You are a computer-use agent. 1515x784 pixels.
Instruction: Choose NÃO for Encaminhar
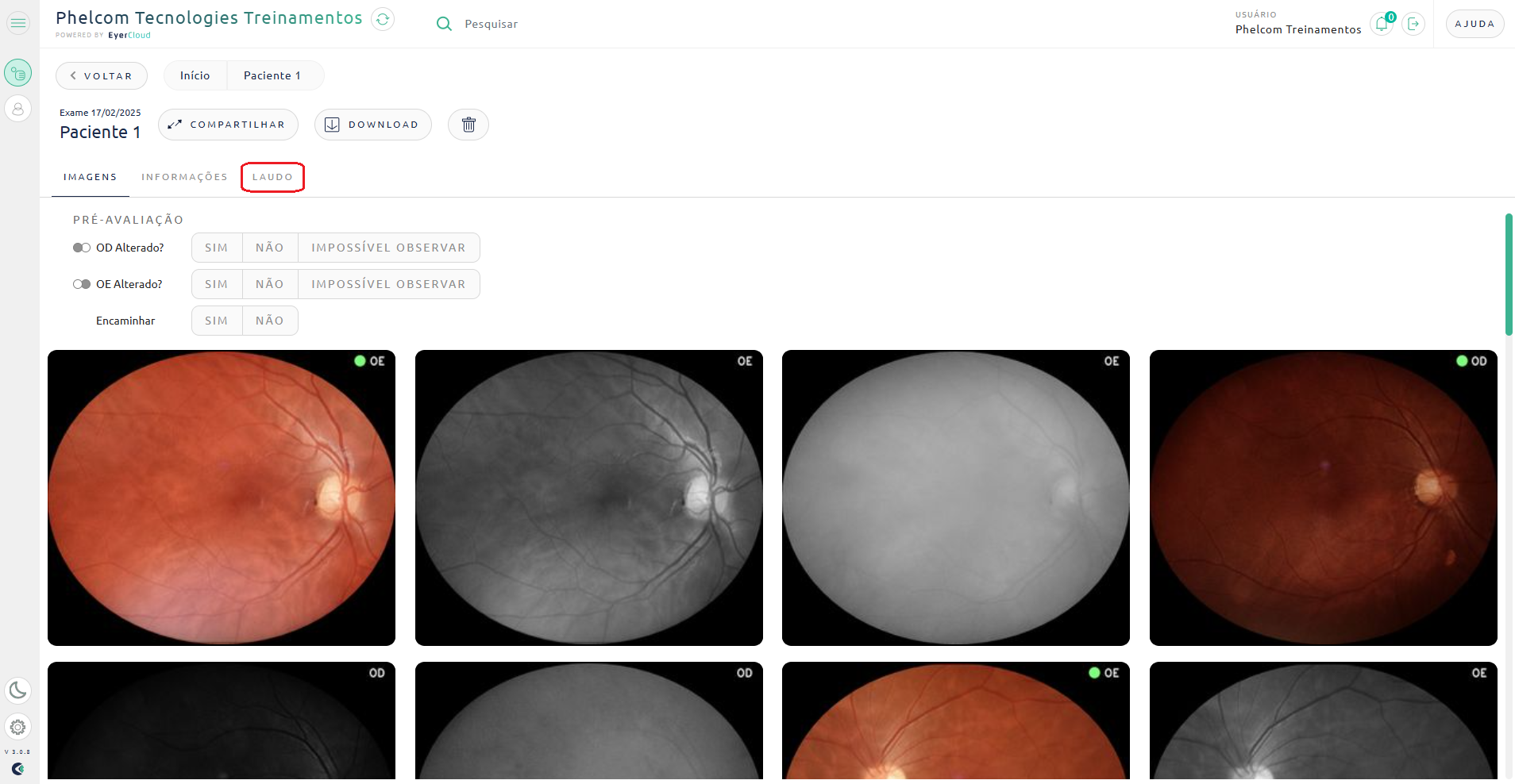coord(270,321)
